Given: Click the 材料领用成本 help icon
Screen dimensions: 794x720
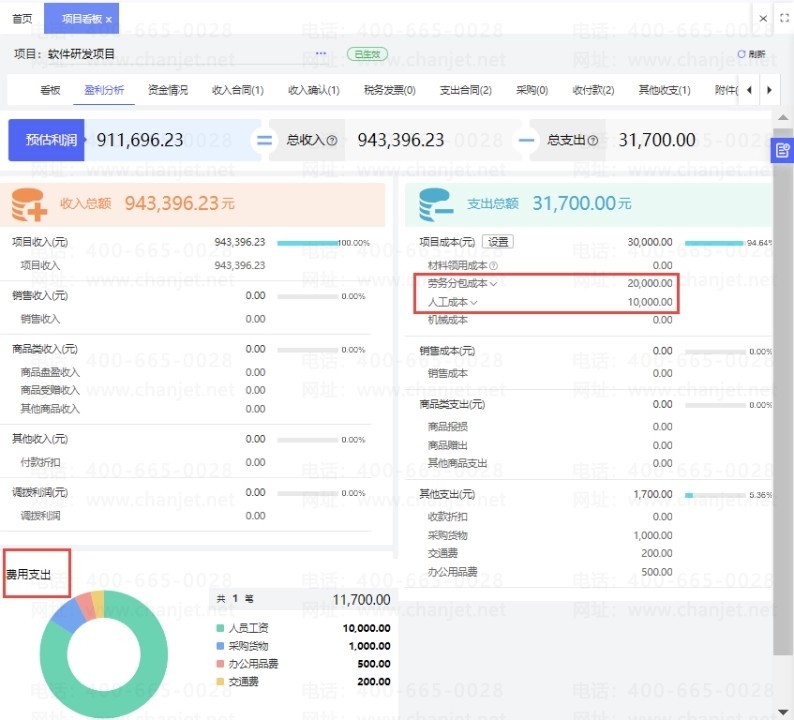Looking at the screenshot, I should (494, 265).
